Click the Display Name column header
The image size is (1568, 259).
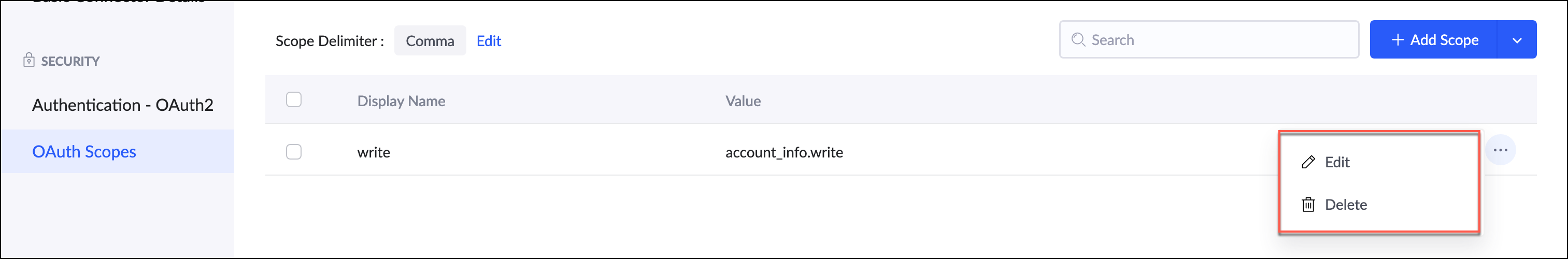pyautogui.click(x=401, y=101)
